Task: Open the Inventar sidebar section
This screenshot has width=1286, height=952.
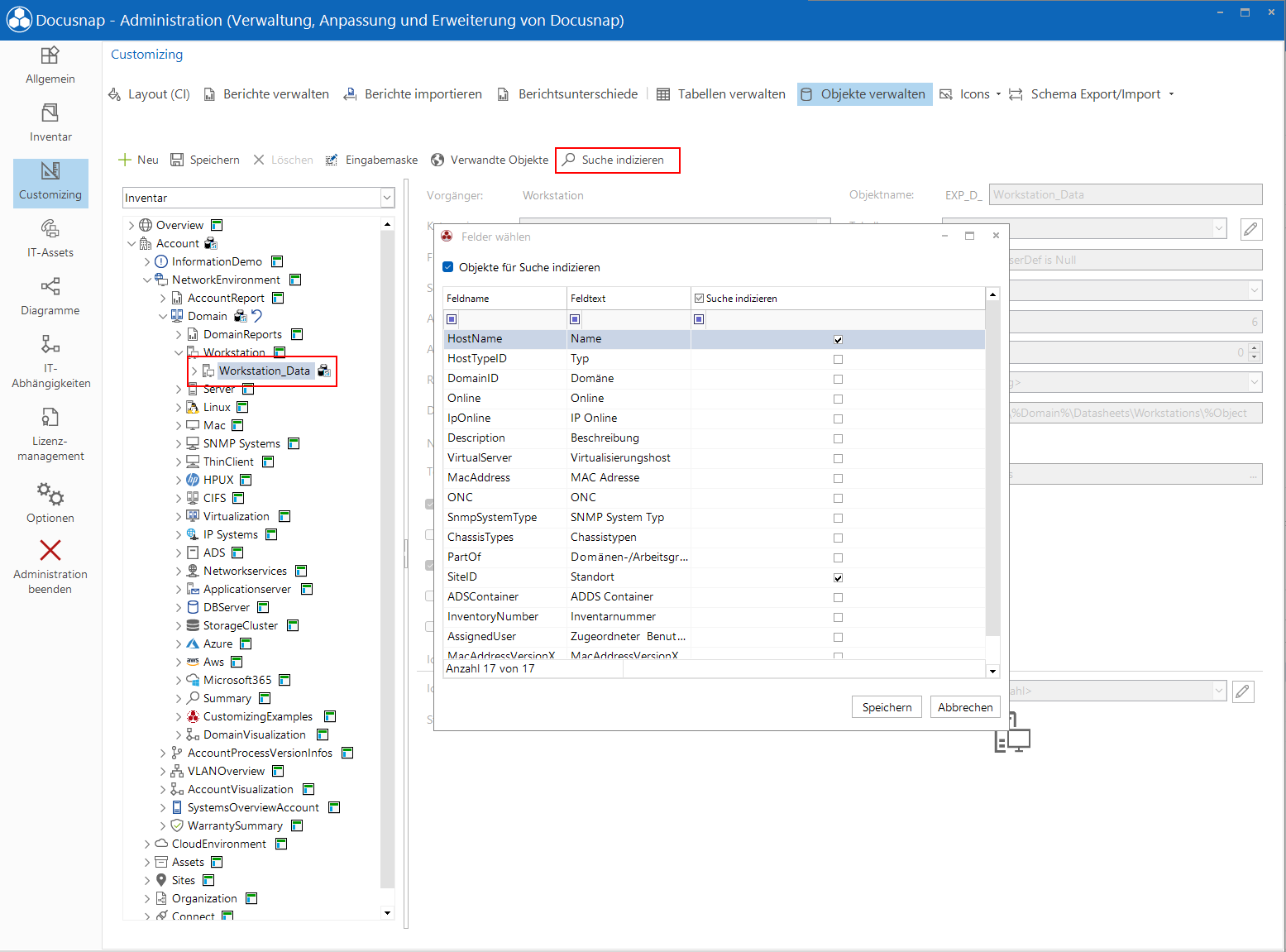Action: click(50, 123)
